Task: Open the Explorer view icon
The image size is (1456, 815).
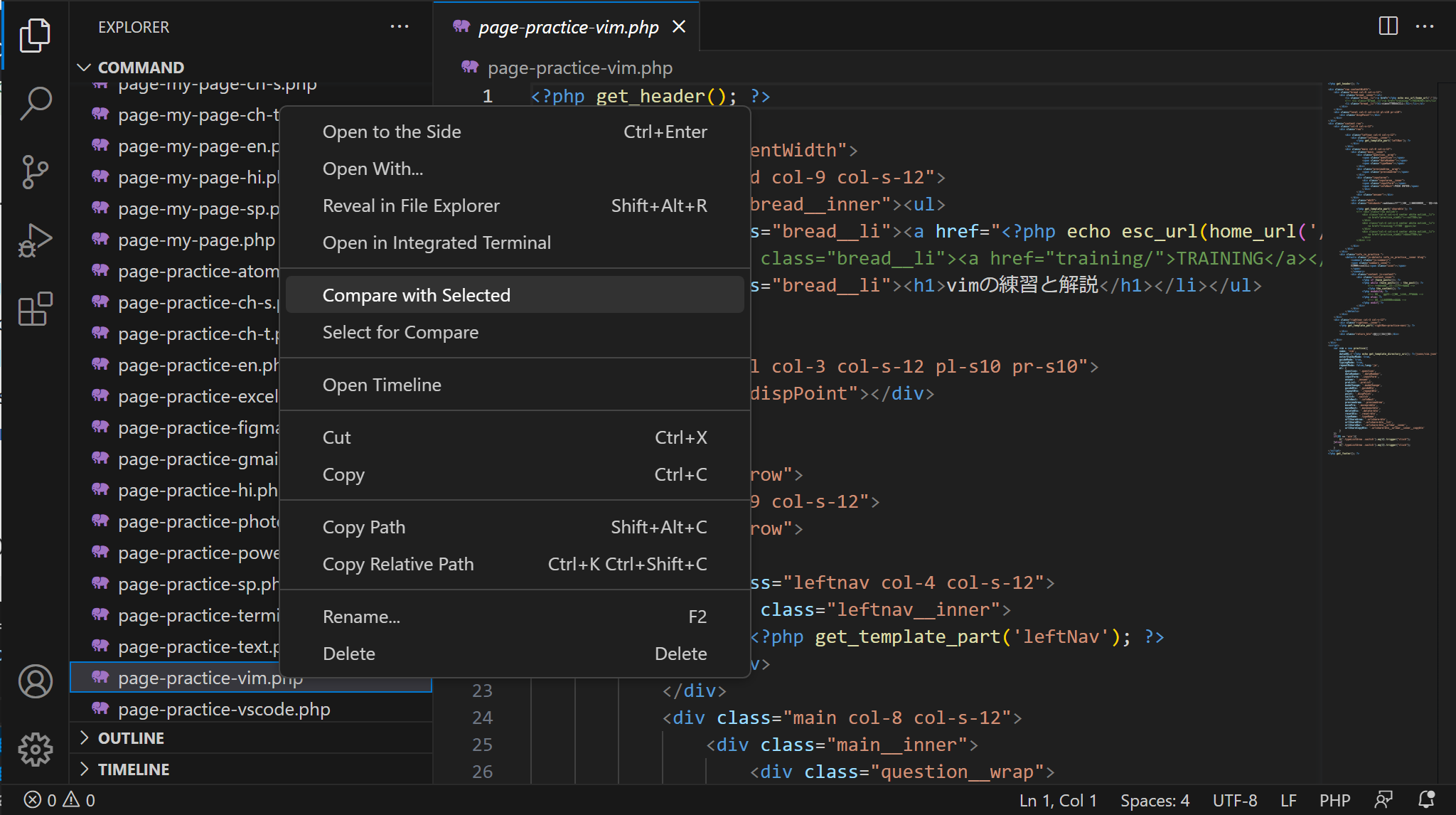Action: click(35, 36)
